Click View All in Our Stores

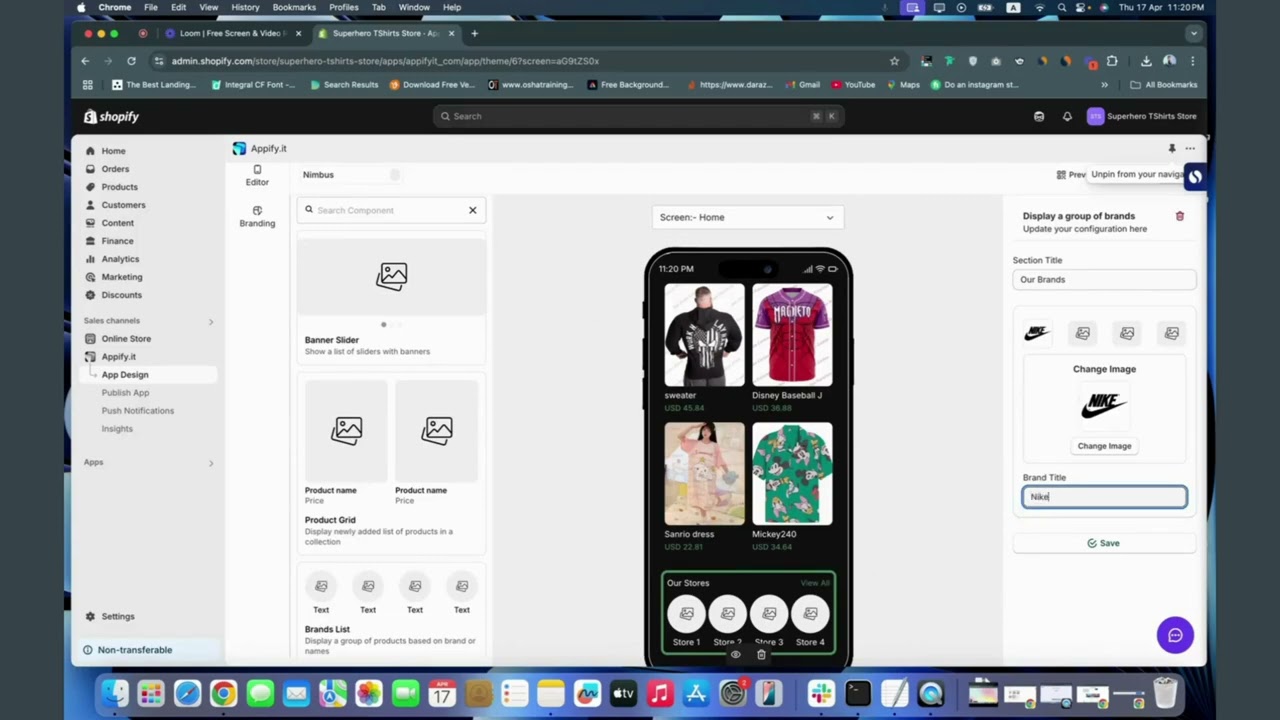(815, 583)
